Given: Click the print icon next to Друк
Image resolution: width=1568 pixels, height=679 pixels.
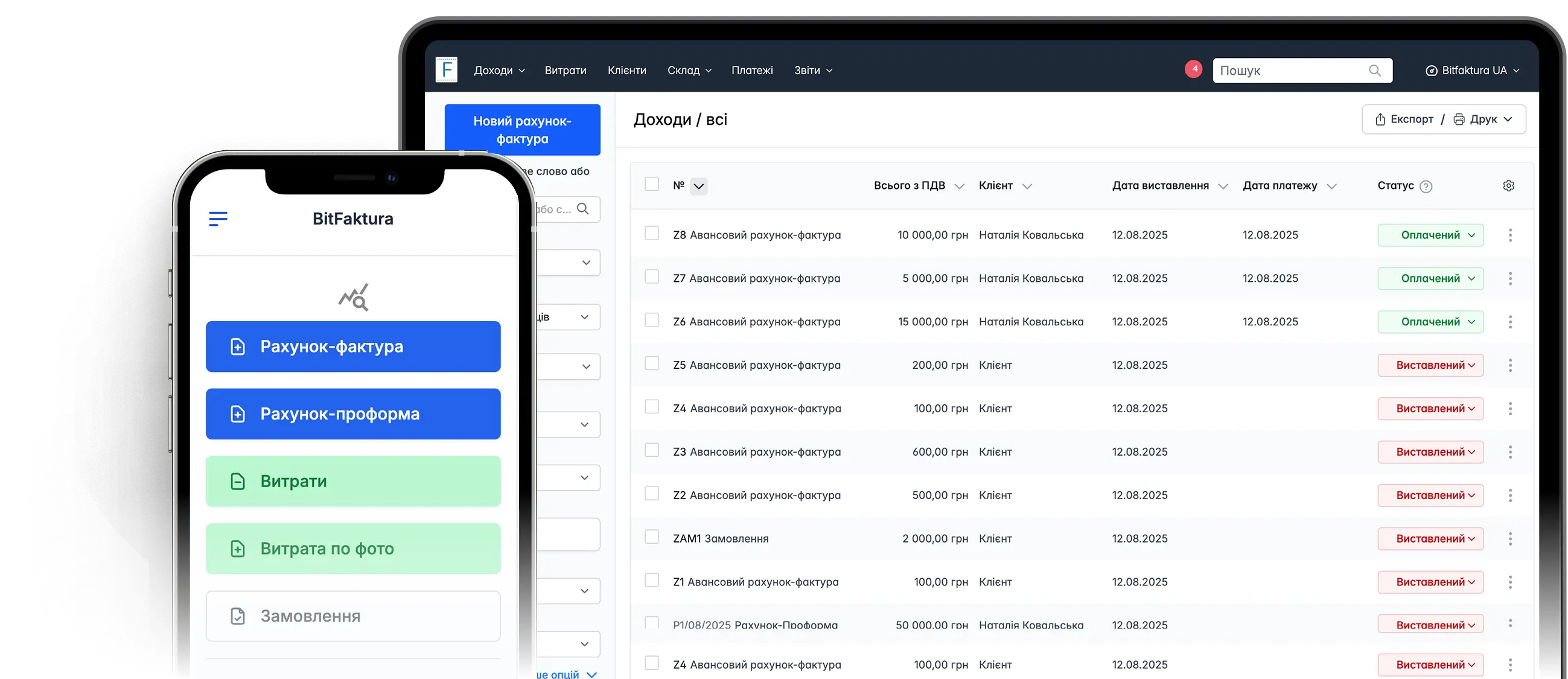Looking at the screenshot, I should tap(1459, 119).
